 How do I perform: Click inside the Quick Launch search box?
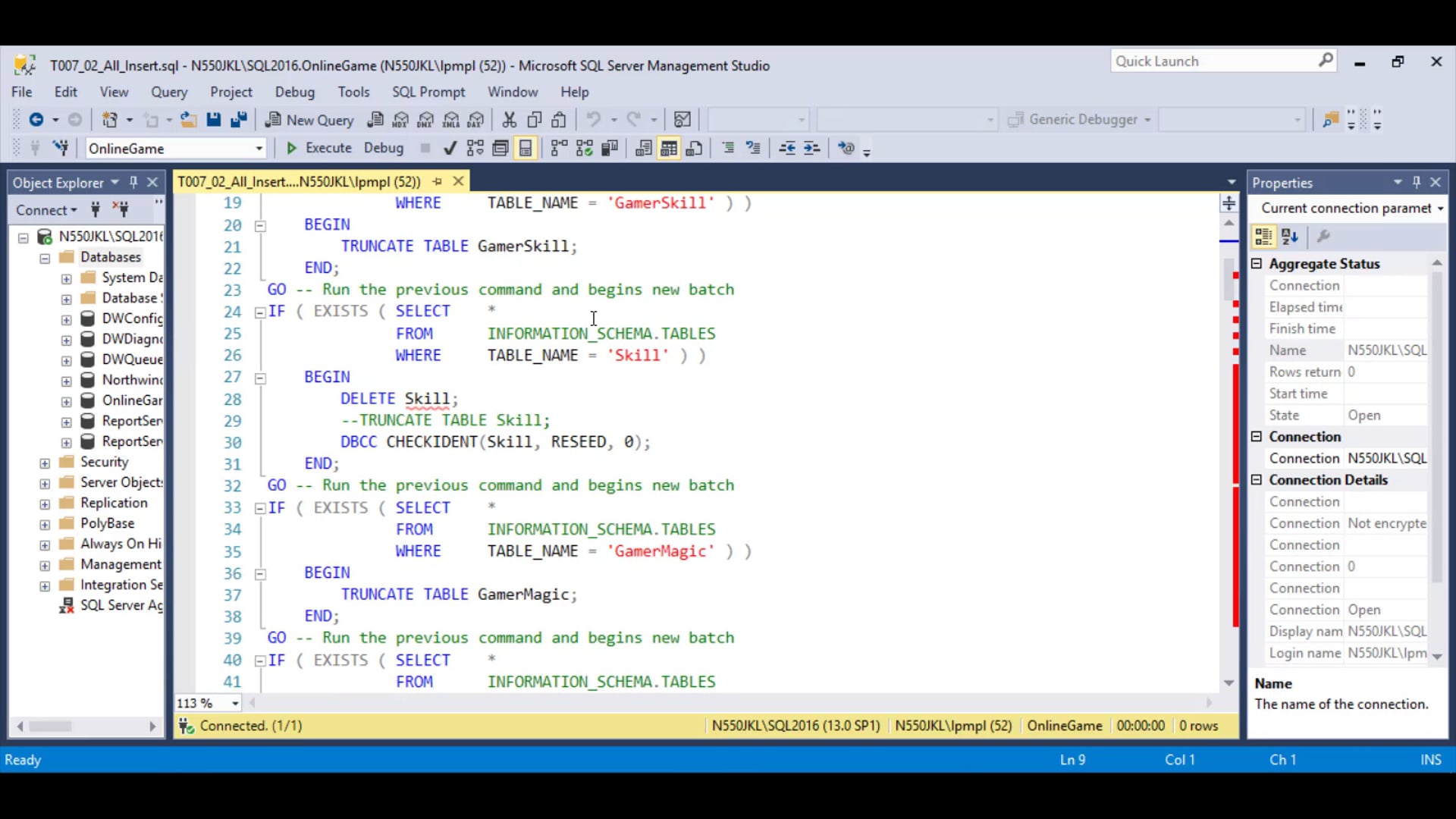(1213, 61)
